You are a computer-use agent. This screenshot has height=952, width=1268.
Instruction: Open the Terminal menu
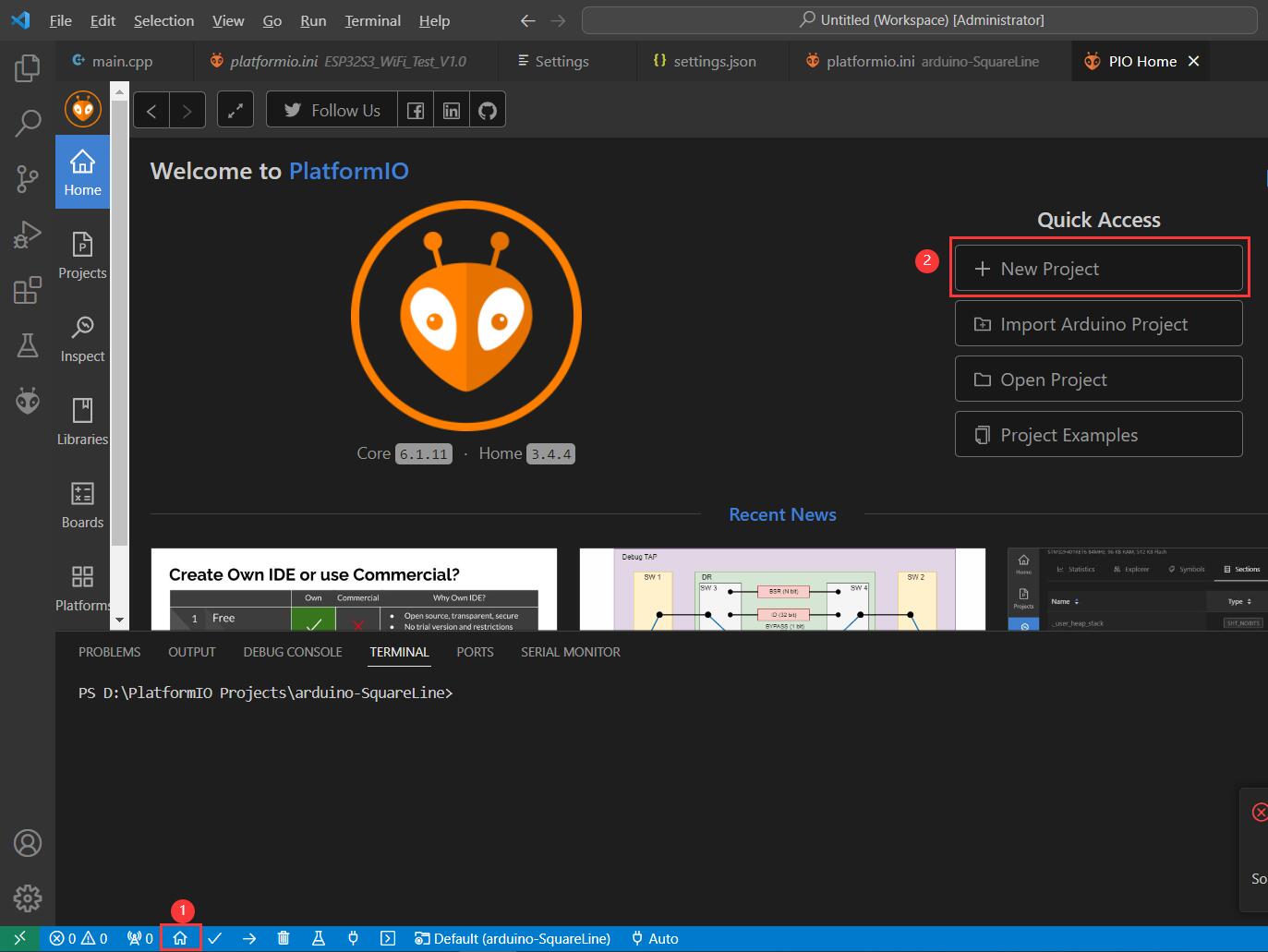[372, 20]
